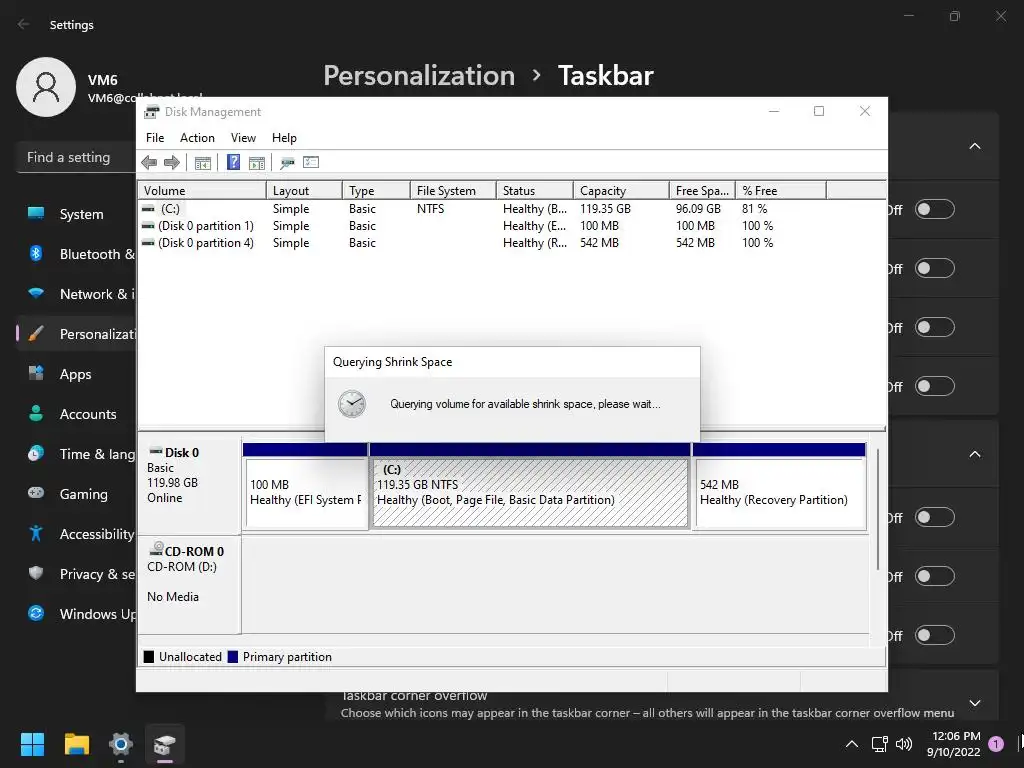
Task: Sort by the Capacity column header
Action: pyautogui.click(x=621, y=191)
